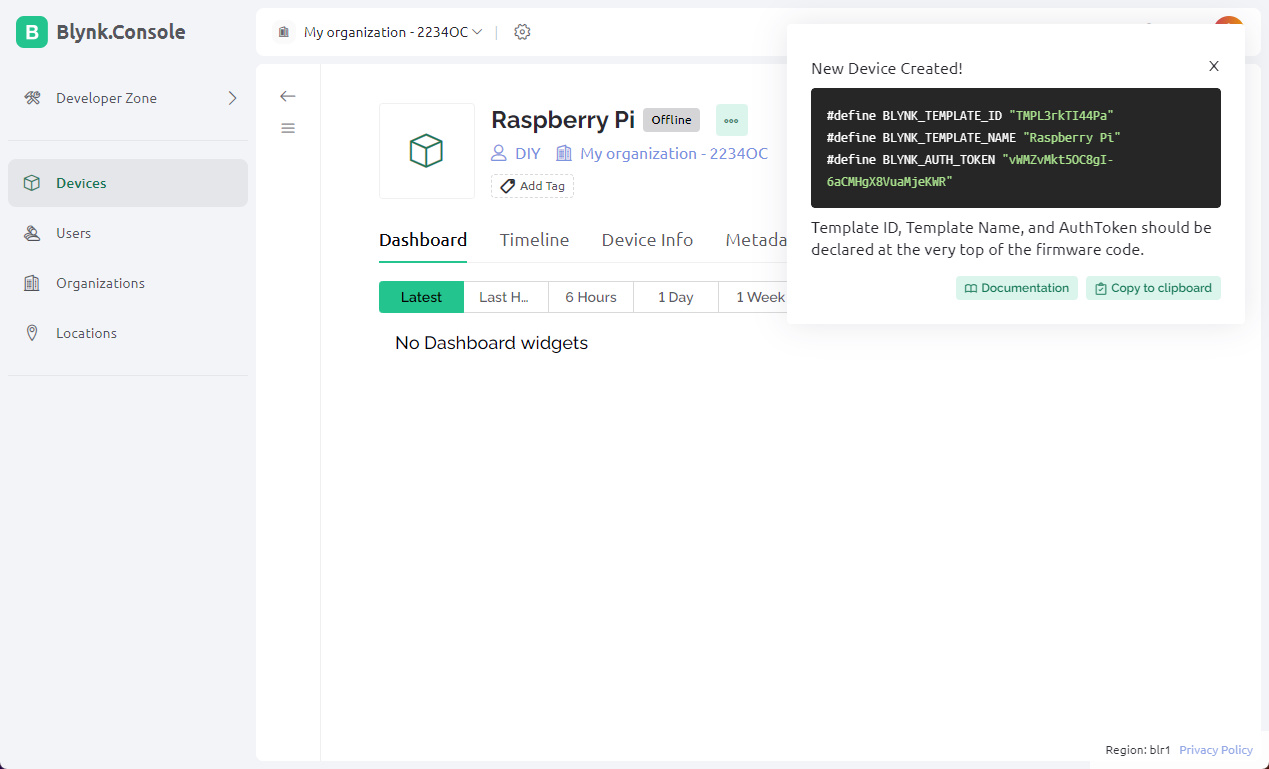Click the Organizations building icon
This screenshot has height=769, width=1269.
tap(32, 283)
